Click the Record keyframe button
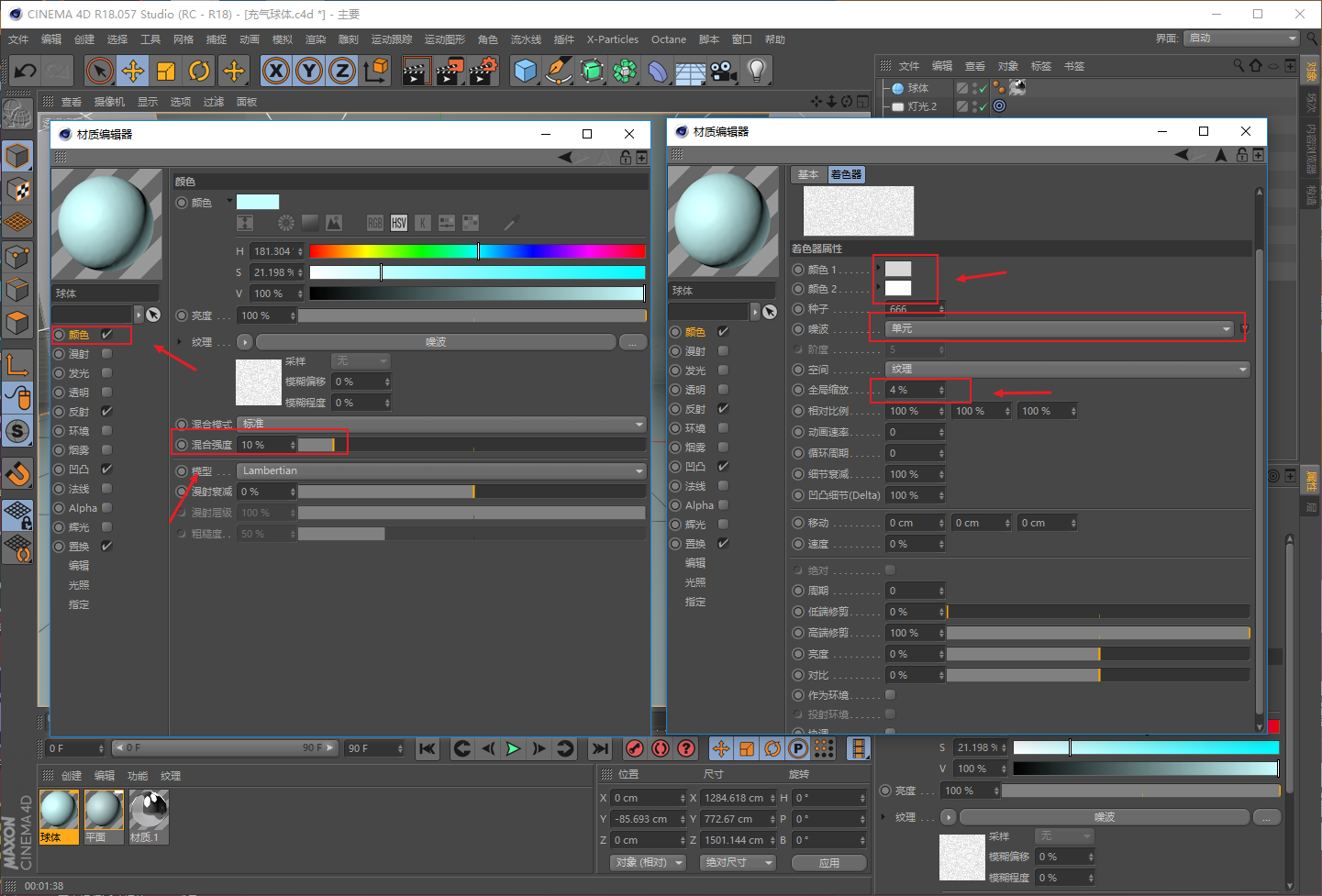 pos(634,748)
